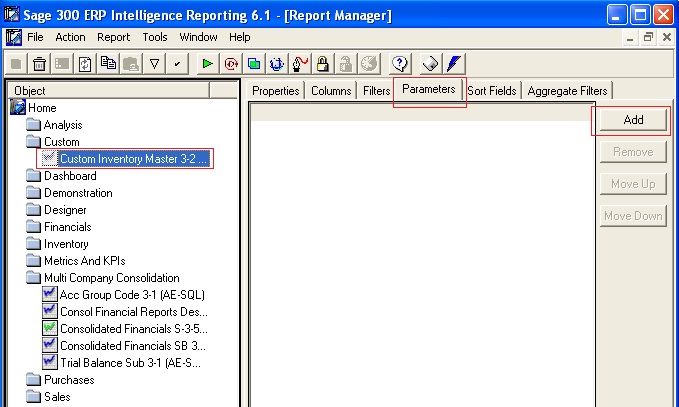Select the Metrics And KPIs folder
This screenshot has height=407, width=679.
click(84, 261)
